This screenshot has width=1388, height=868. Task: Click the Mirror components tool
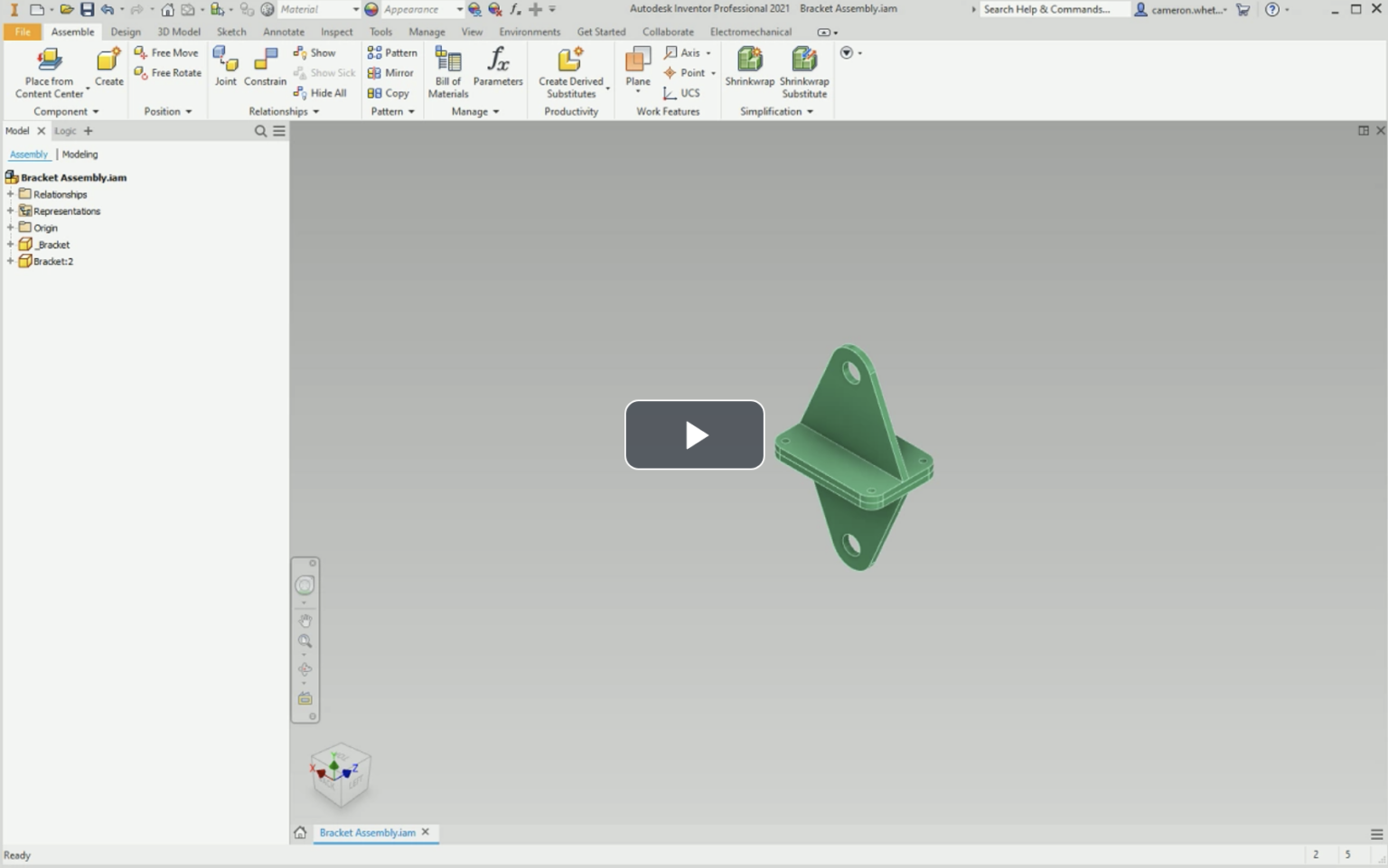[x=391, y=72]
